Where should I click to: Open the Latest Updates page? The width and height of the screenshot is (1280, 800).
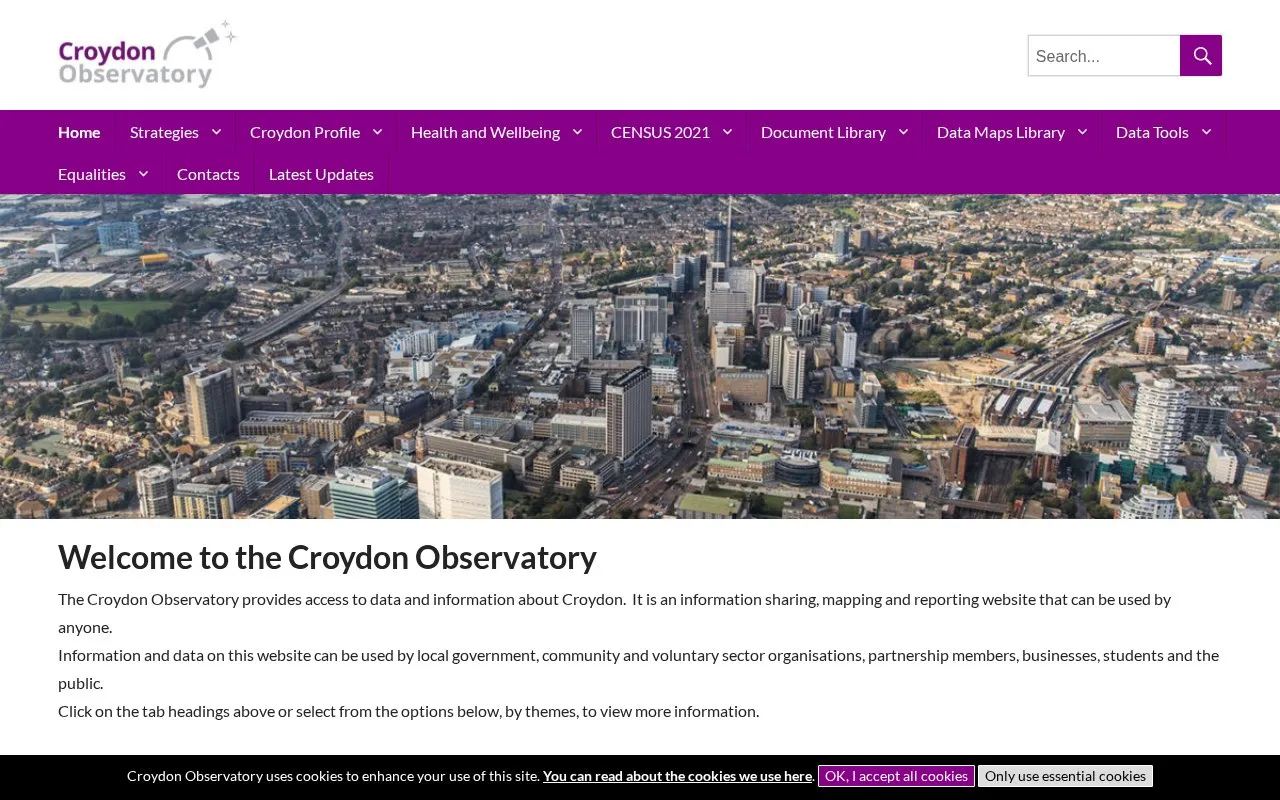[x=321, y=174]
